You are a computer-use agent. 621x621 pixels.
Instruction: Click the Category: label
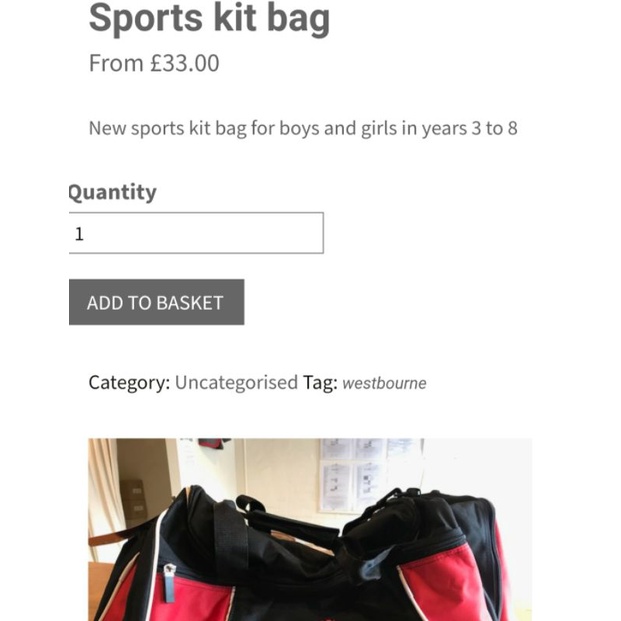[130, 383]
